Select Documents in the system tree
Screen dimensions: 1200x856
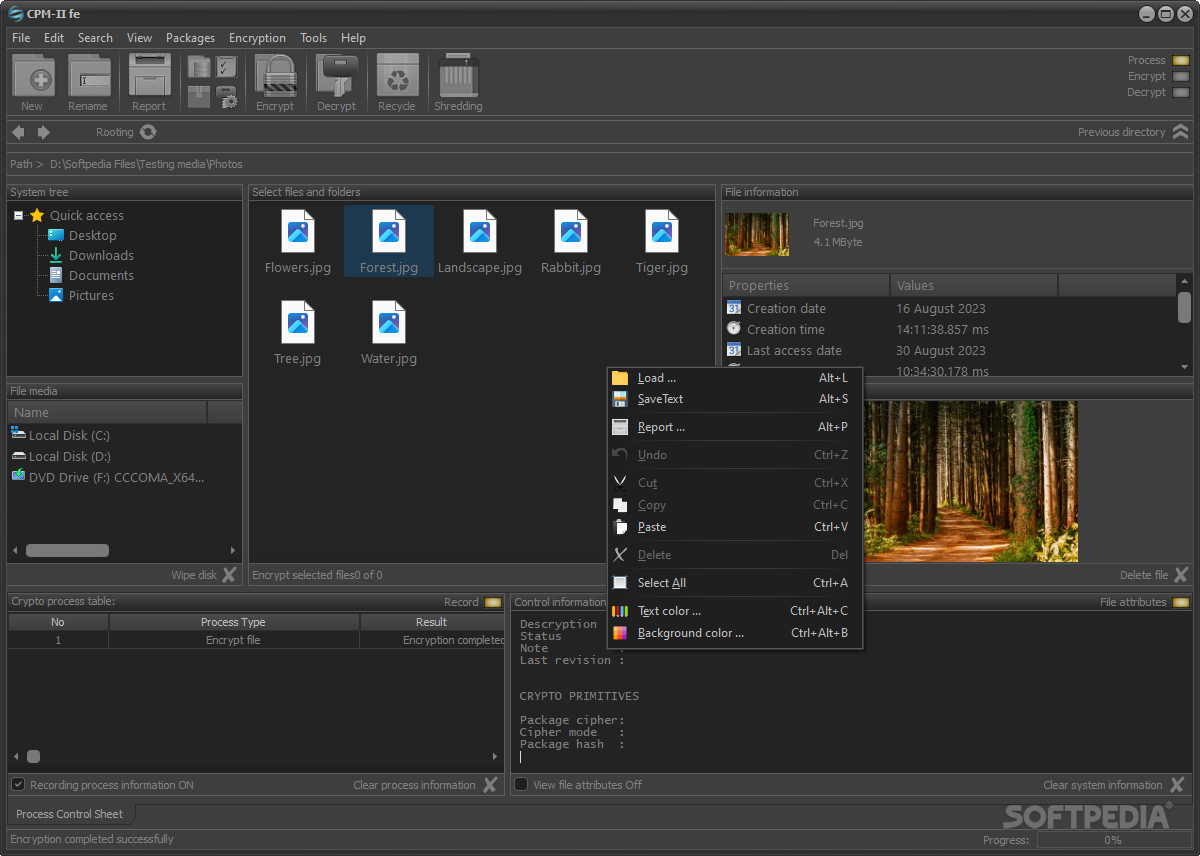click(x=101, y=275)
